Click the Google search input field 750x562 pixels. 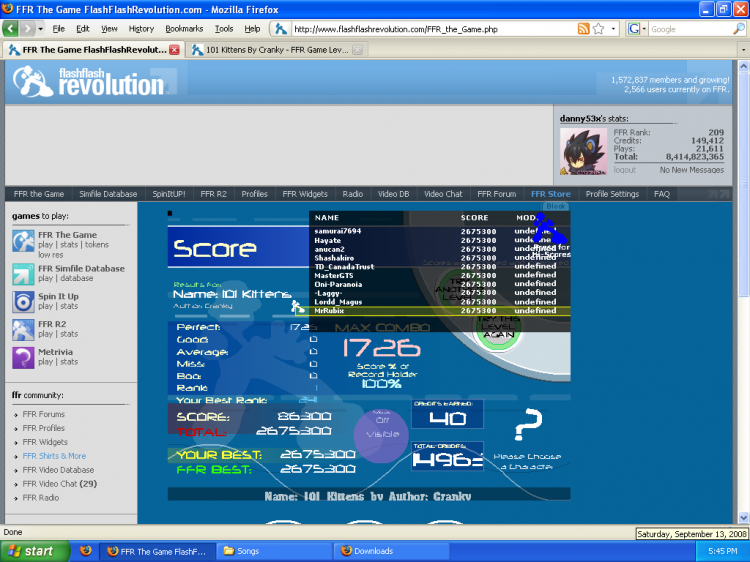pos(690,29)
